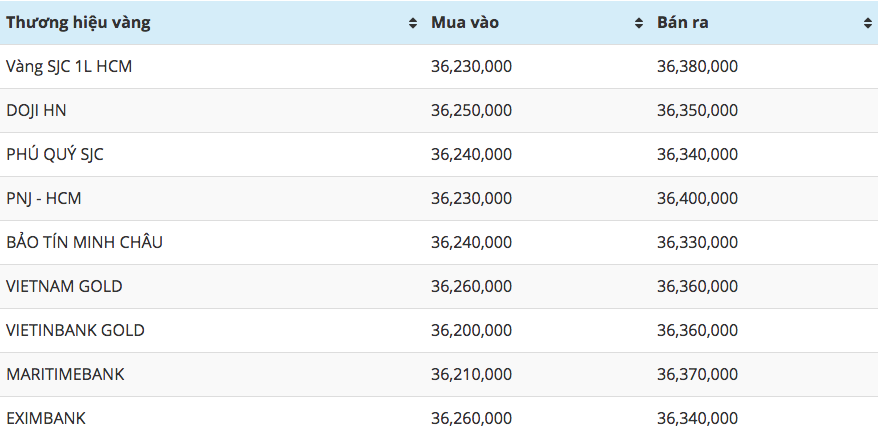This screenshot has width=885, height=432.
Task: Select the DOJI HN row
Action: pyautogui.click(x=439, y=111)
